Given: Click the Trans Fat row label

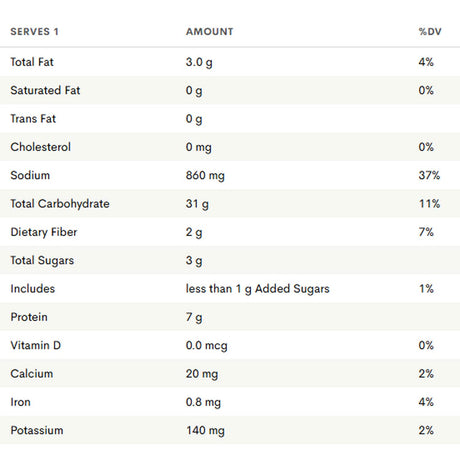Looking at the screenshot, I should (x=33, y=119).
